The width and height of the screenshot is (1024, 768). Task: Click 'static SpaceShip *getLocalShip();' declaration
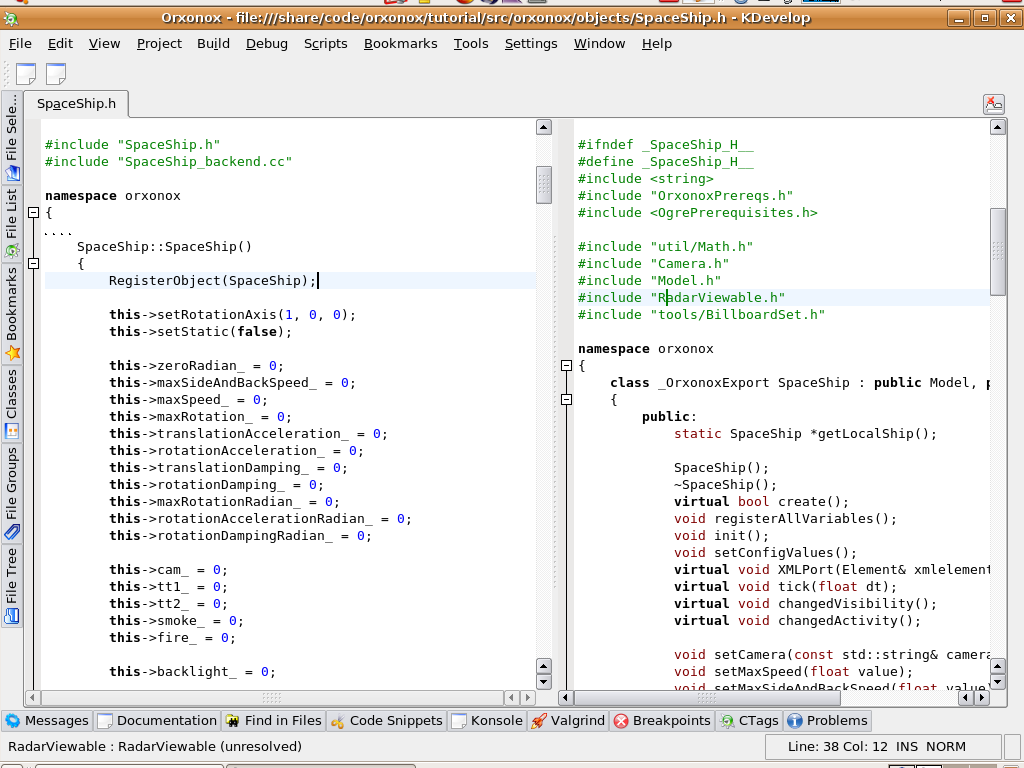[805, 434]
